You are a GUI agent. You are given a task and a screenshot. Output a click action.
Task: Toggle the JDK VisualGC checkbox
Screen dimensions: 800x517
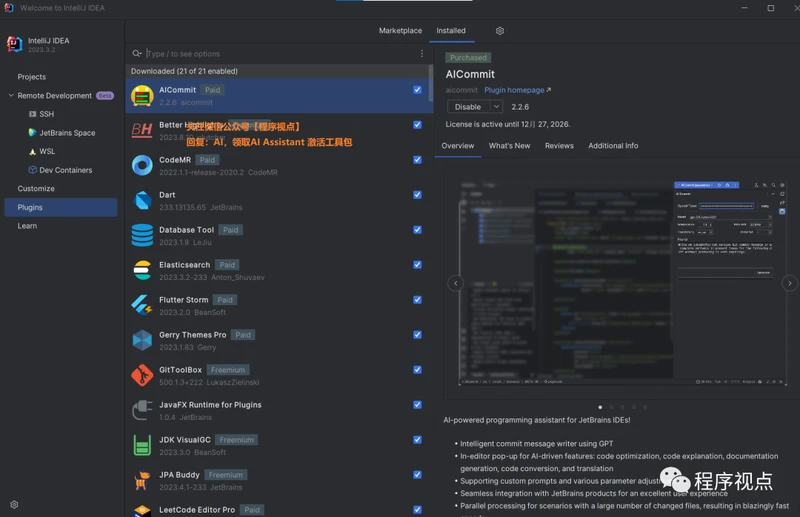[x=417, y=439]
